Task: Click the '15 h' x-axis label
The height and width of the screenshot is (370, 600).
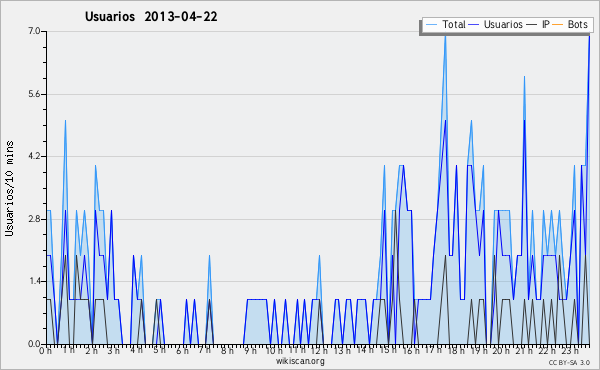Action: [x=388, y=350]
